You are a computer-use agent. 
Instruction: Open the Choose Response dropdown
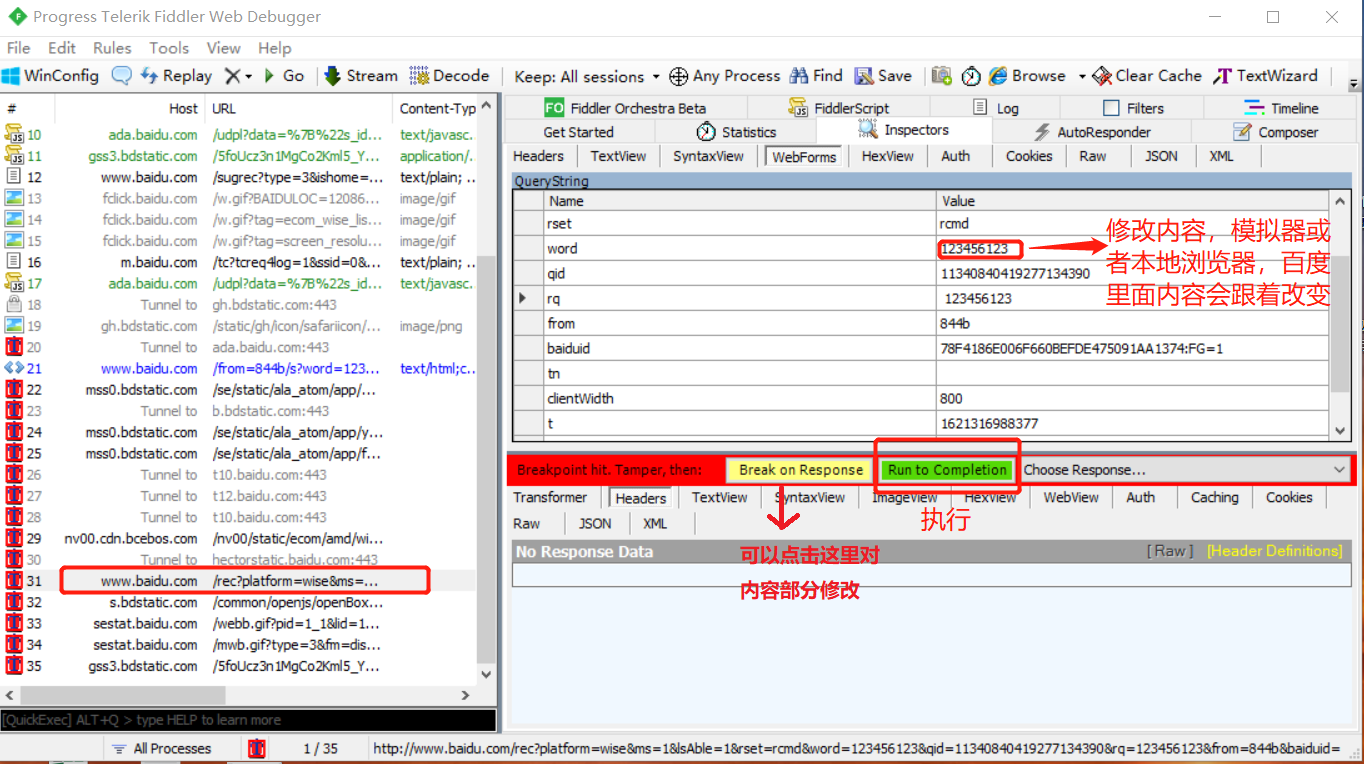pos(1185,470)
